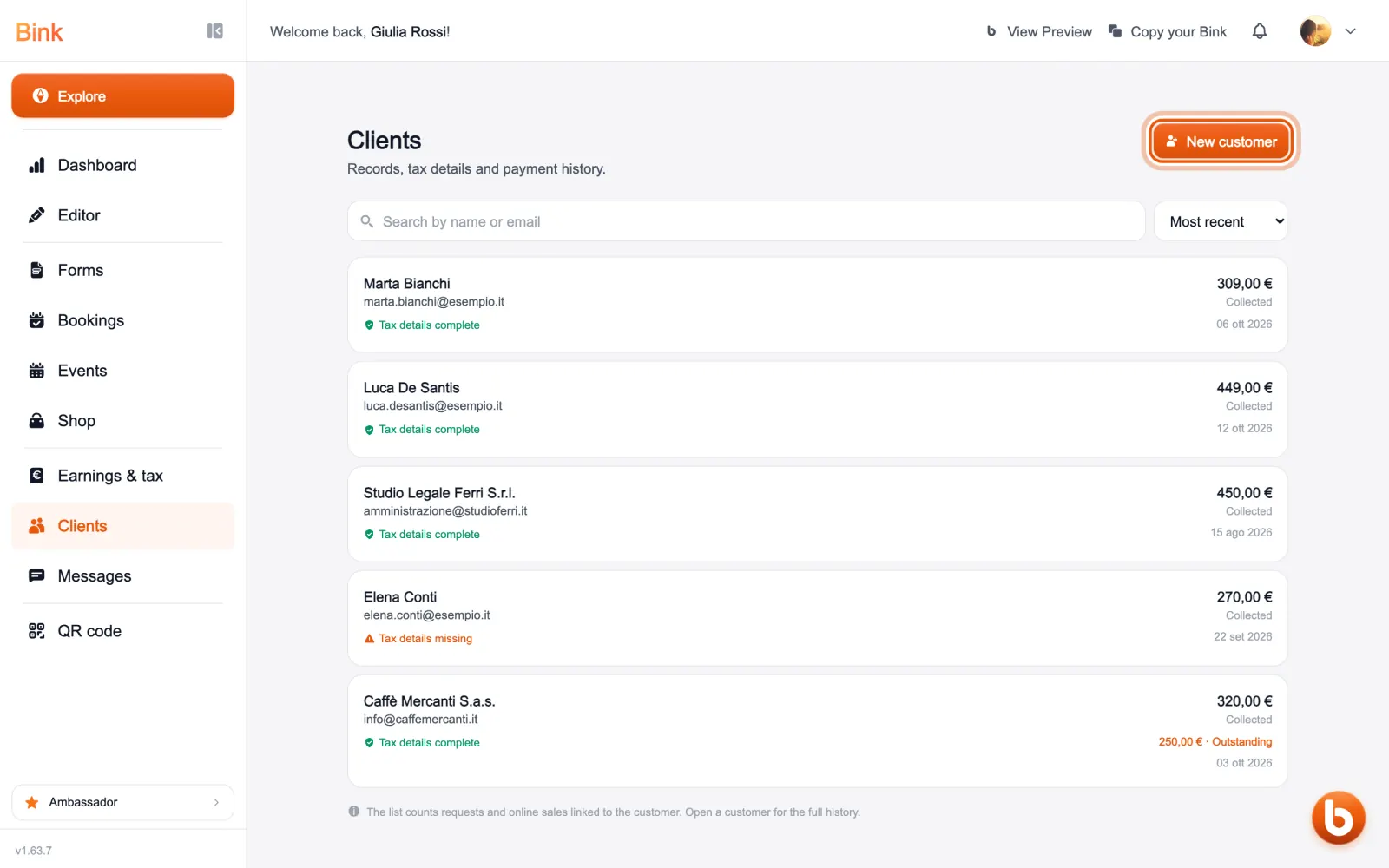Screen dimensions: 1389x868
Task: Click the Messages speech bubble icon
Action: [36, 576]
